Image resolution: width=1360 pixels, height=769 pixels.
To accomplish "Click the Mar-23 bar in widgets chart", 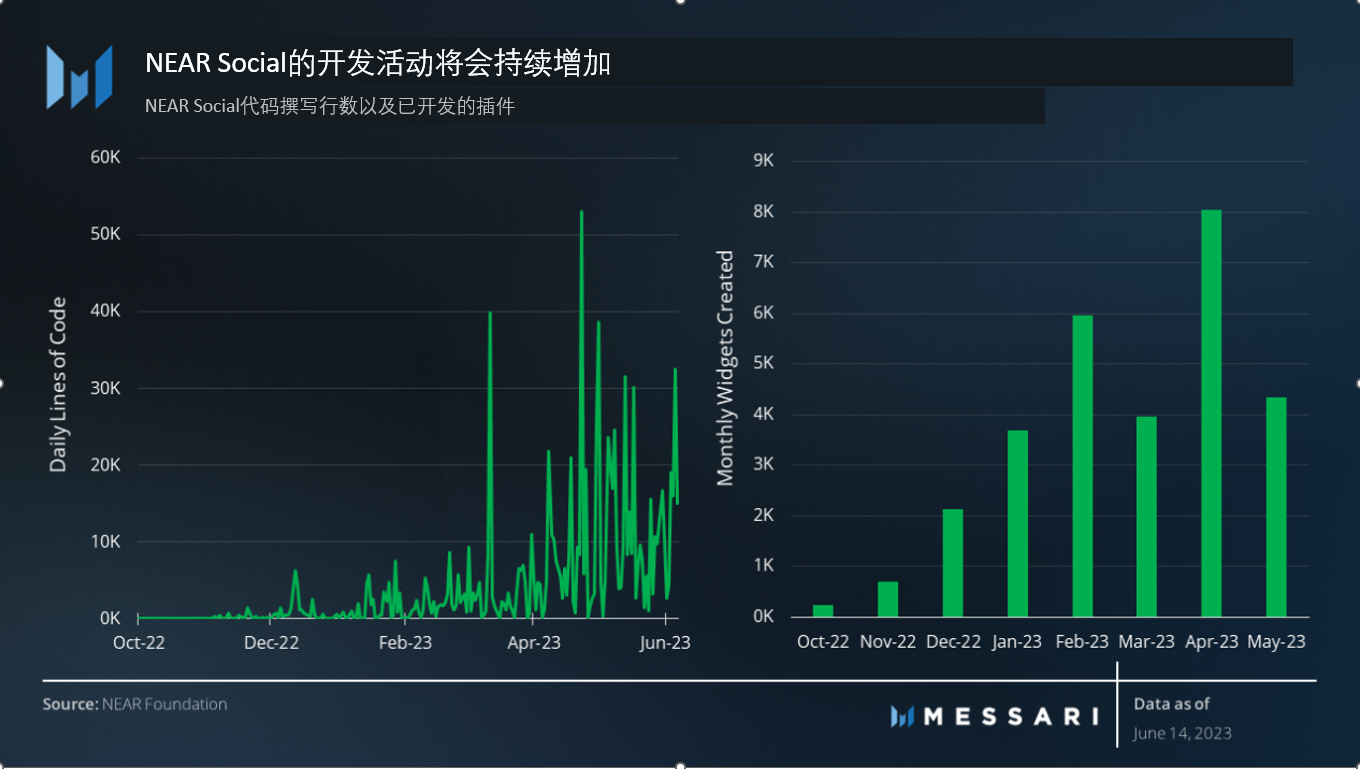I will coord(1146,516).
